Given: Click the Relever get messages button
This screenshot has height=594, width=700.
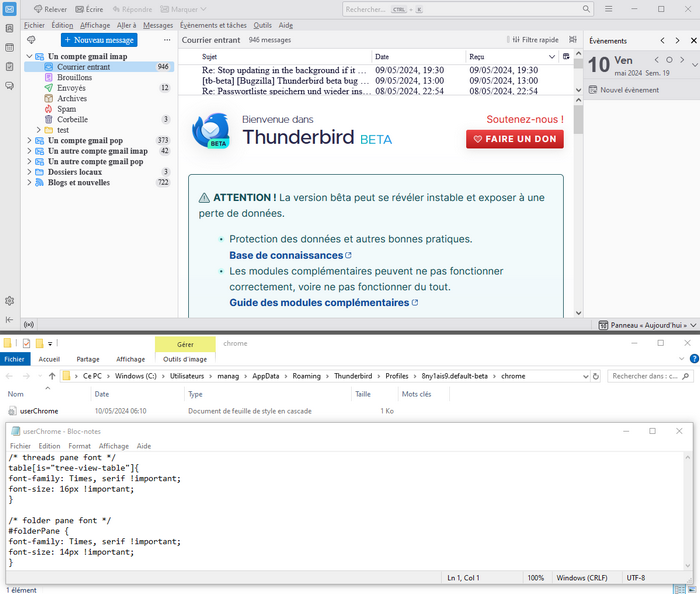Looking at the screenshot, I should point(49,9).
